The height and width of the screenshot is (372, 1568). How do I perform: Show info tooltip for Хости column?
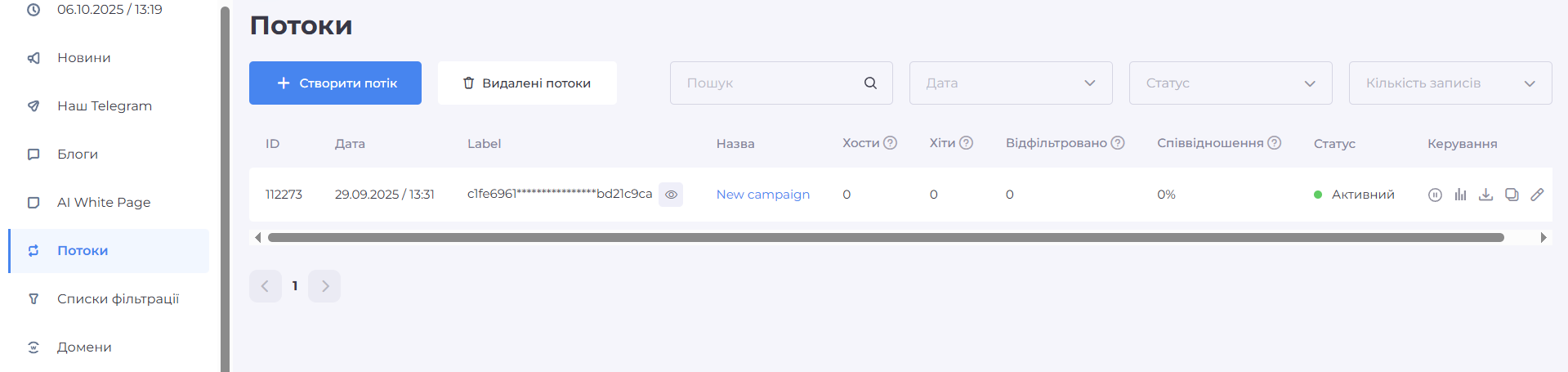pyautogui.click(x=891, y=143)
